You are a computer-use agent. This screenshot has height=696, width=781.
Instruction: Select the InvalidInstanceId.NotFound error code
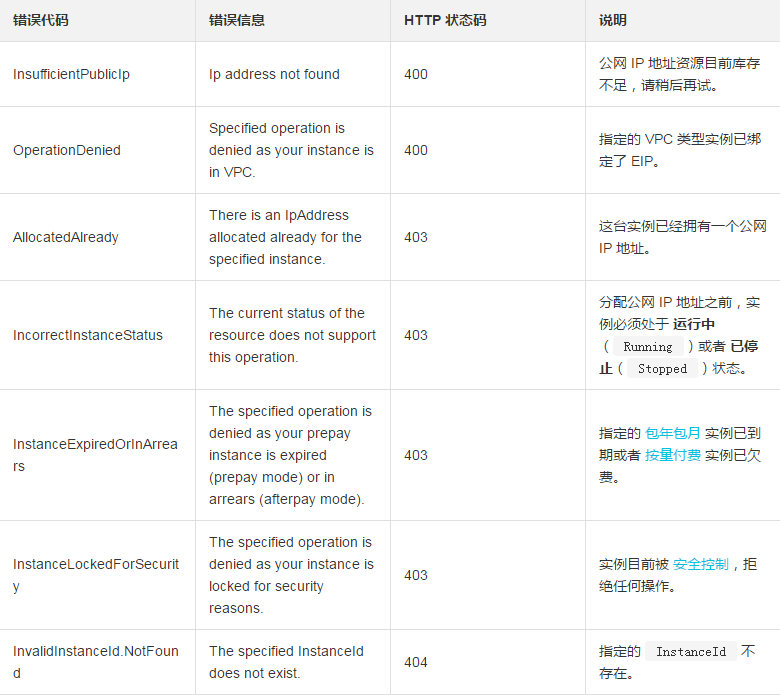pyautogui.click(x=95, y=662)
